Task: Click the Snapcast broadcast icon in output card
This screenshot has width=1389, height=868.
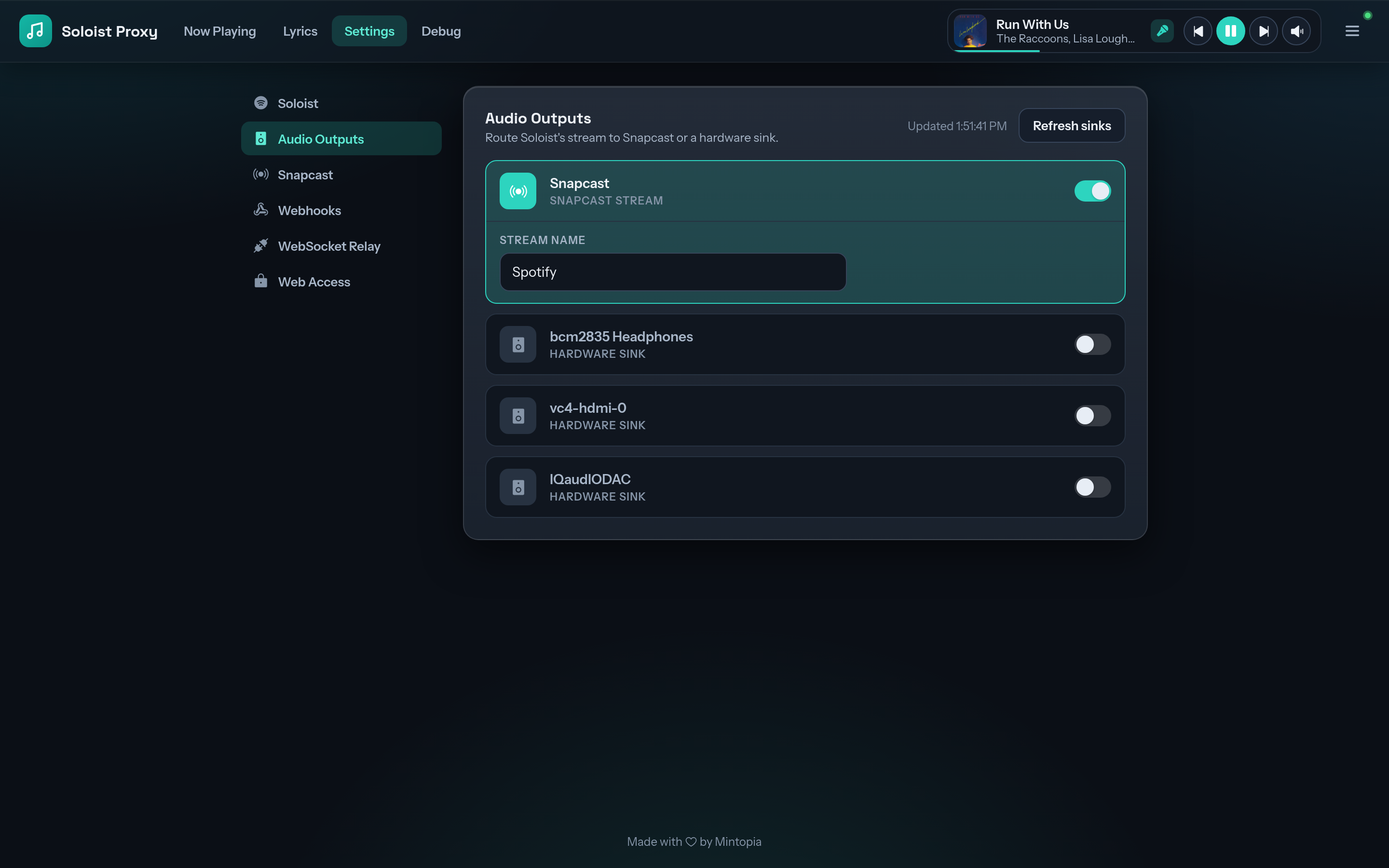Action: coord(517,191)
